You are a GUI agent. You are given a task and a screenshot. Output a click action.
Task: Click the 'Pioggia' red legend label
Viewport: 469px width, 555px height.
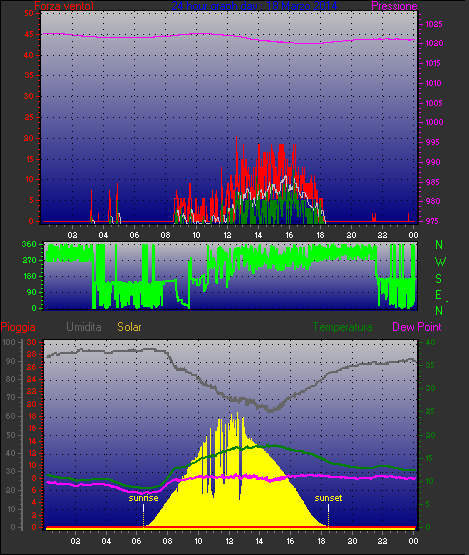(x=18, y=327)
